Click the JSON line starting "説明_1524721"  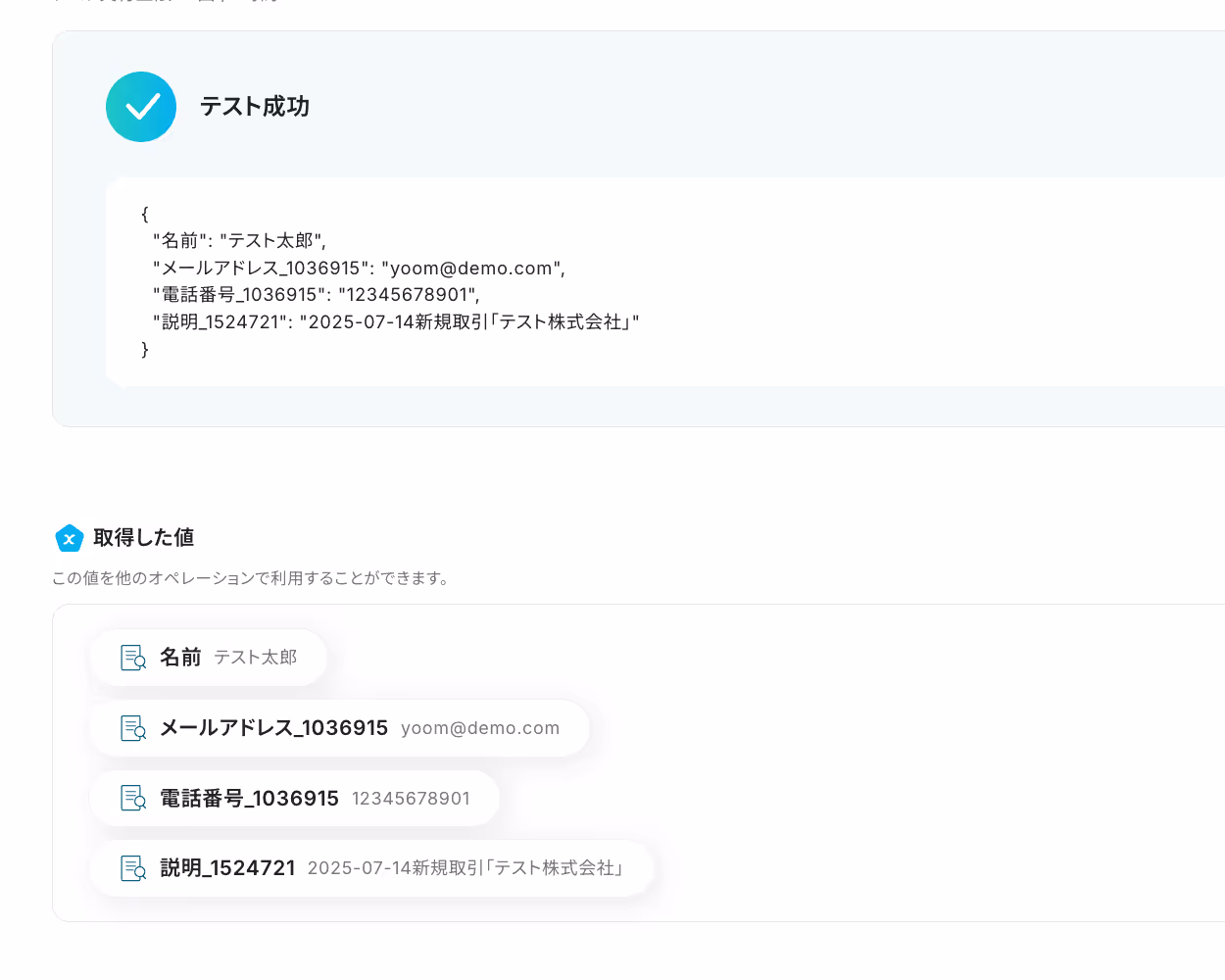[x=396, y=322]
